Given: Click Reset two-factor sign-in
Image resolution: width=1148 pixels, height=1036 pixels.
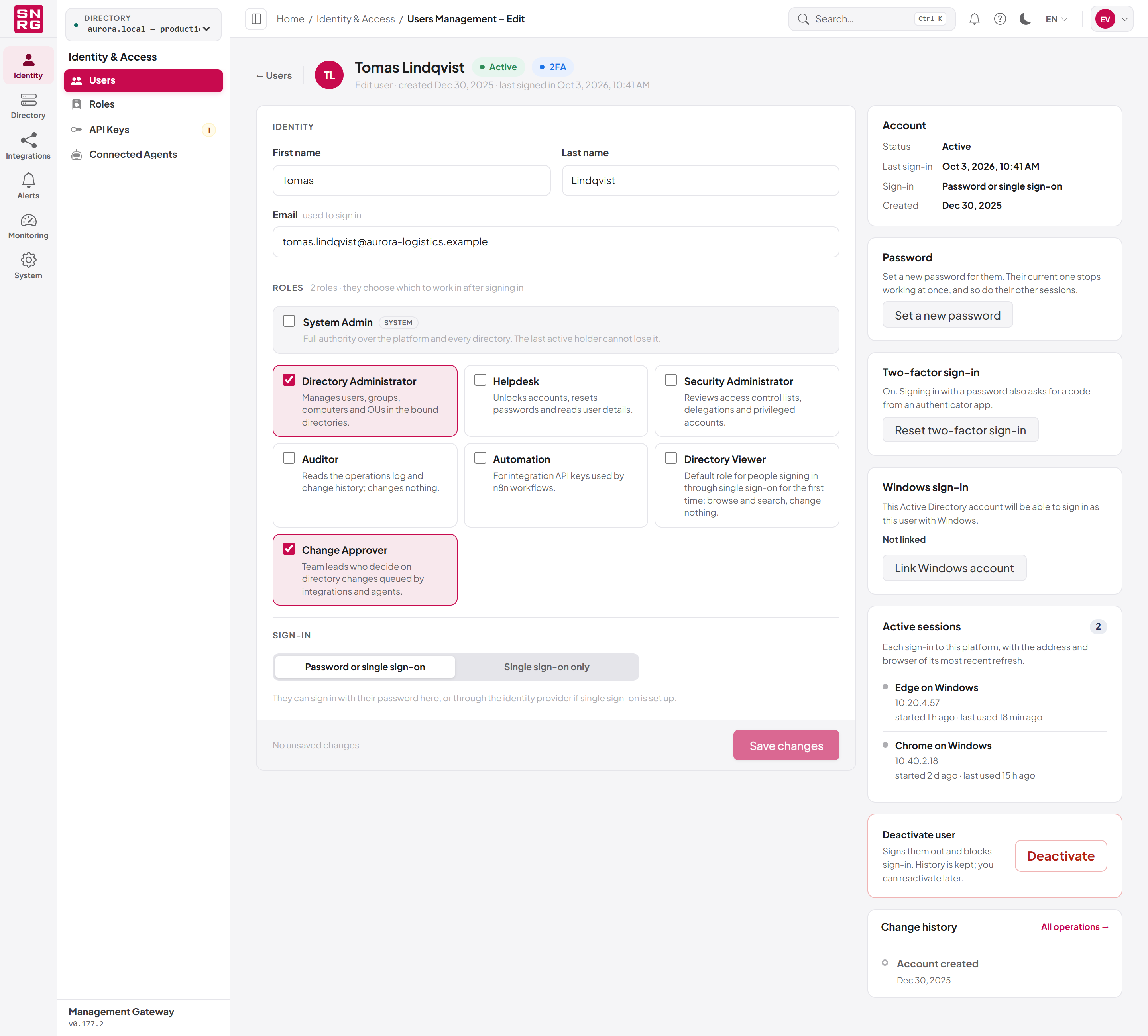Looking at the screenshot, I should [x=960, y=430].
